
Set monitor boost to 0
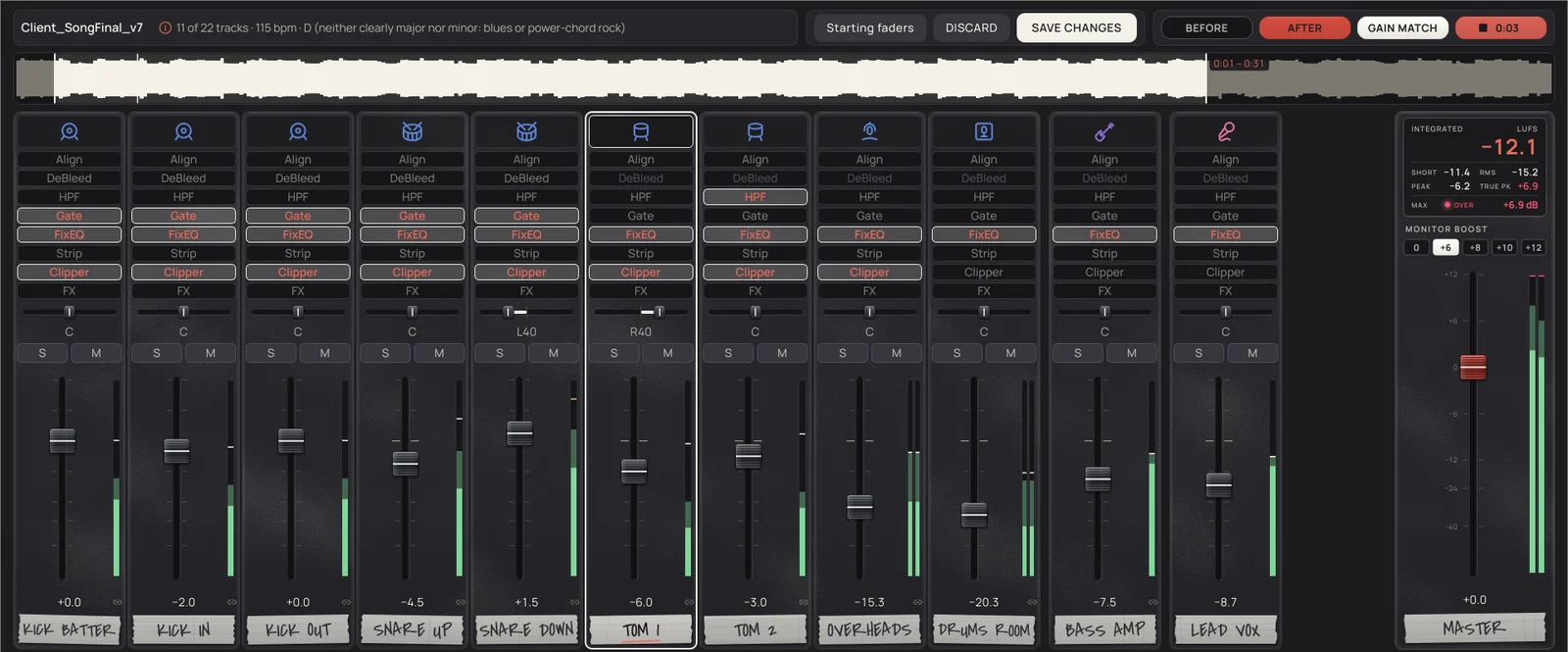point(1416,247)
